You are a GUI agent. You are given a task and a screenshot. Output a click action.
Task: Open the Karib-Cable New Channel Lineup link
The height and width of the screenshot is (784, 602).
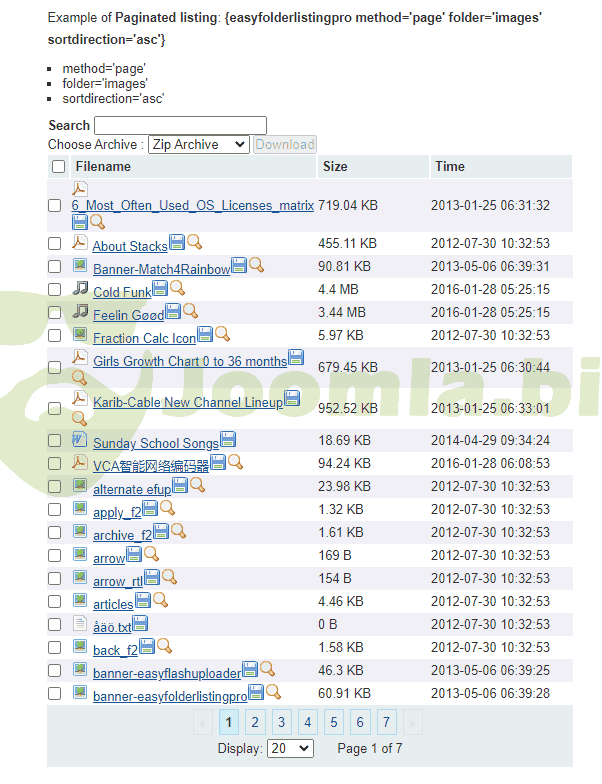click(188, 403)
